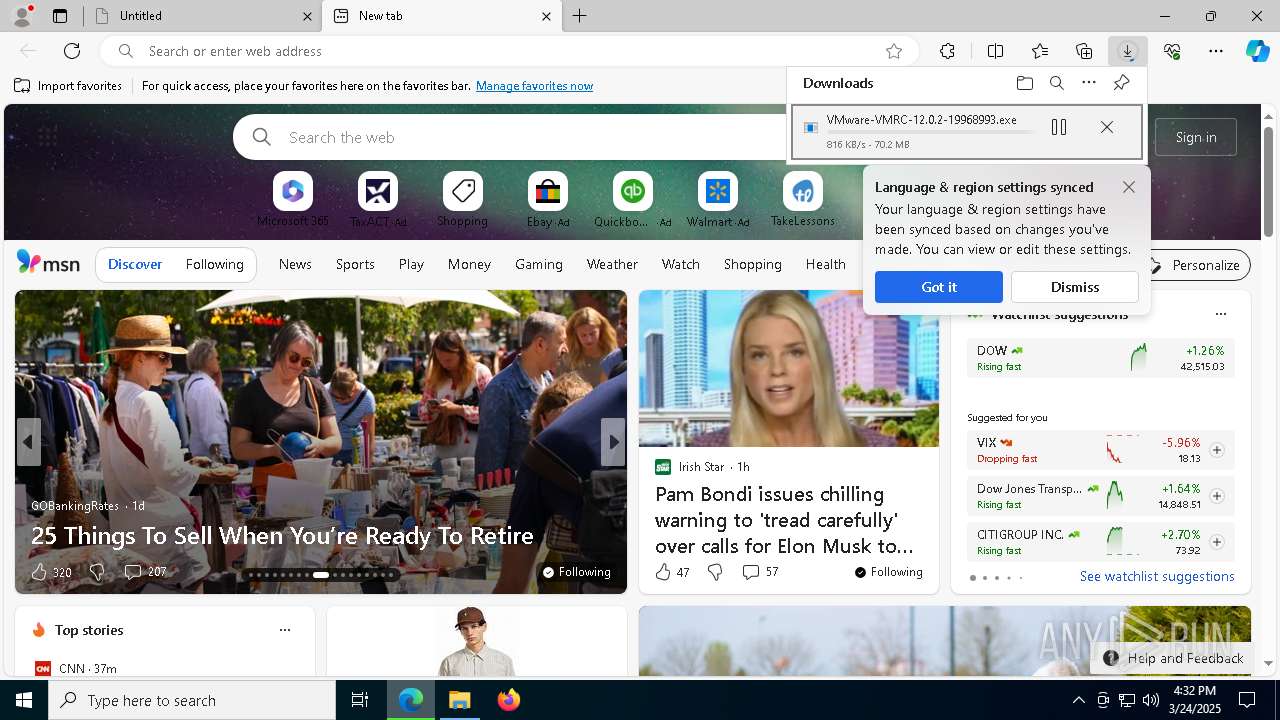
Task: Switch to the Untitled browser tab
Action: pos(200,16)
